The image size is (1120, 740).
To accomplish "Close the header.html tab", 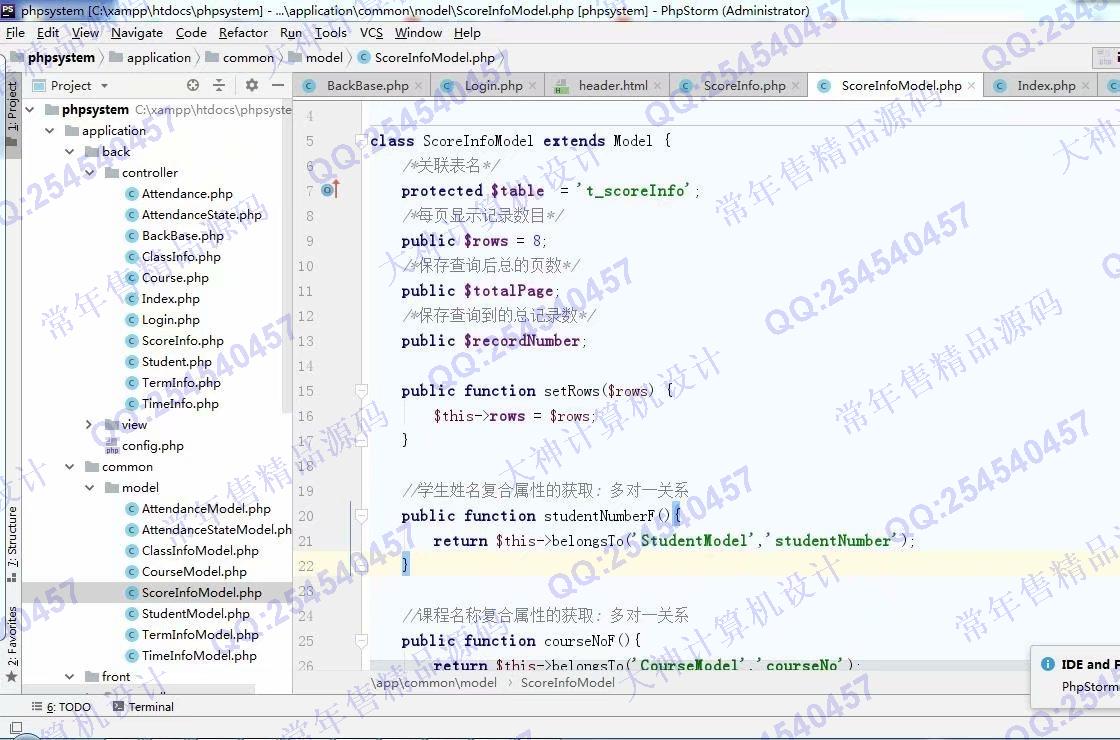I will (657, 86).
